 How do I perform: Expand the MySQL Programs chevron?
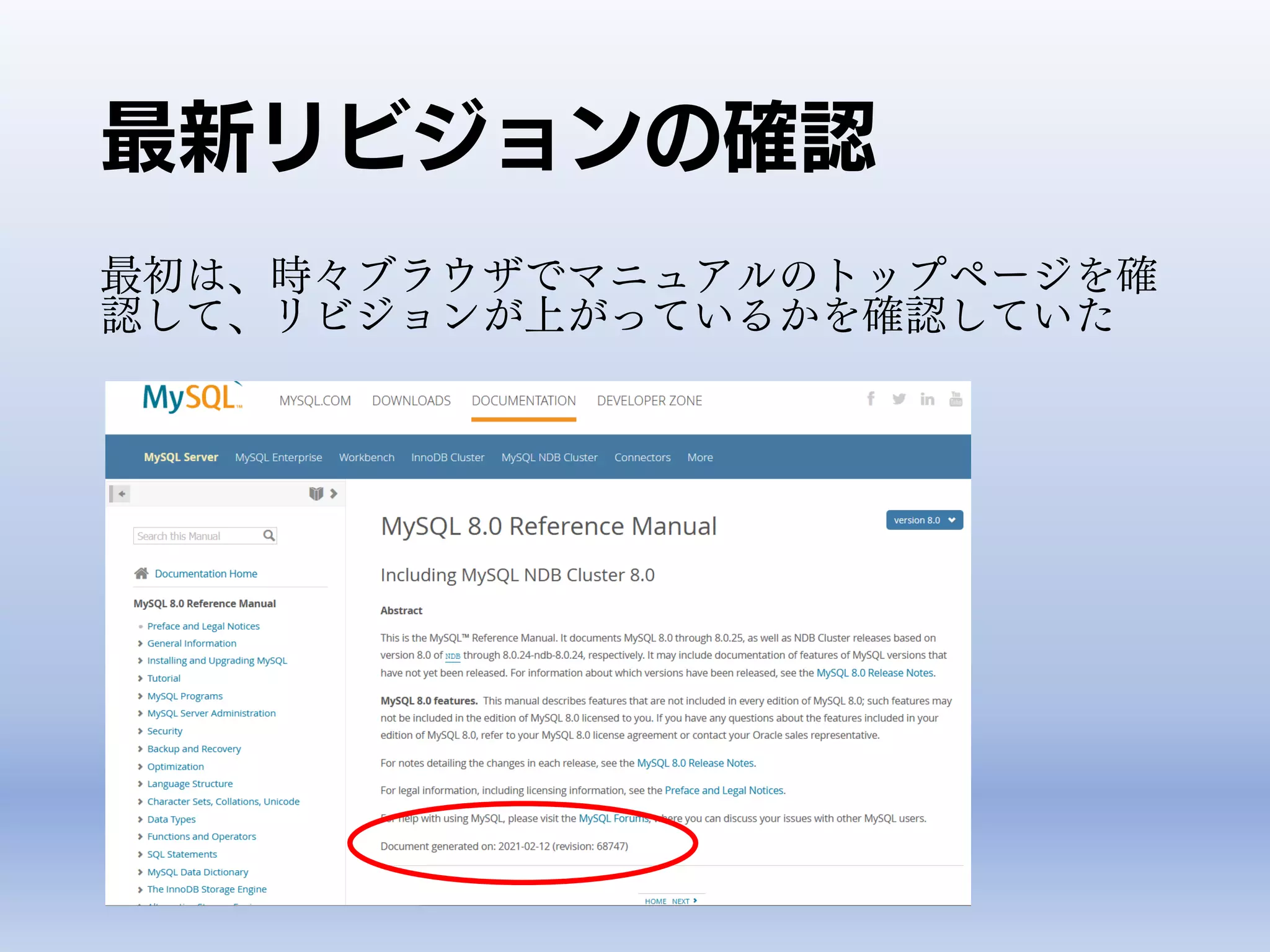140,696
